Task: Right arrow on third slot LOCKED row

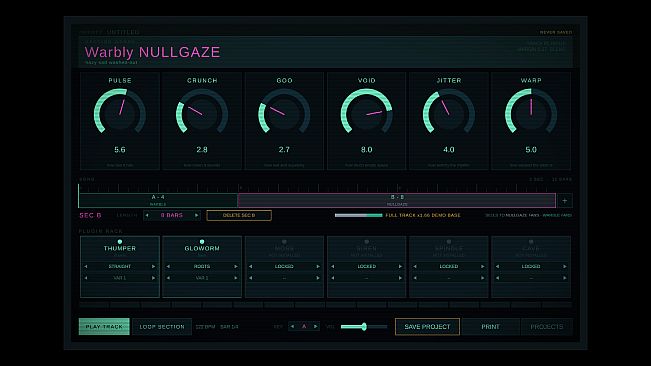Action: coord(318,266)
